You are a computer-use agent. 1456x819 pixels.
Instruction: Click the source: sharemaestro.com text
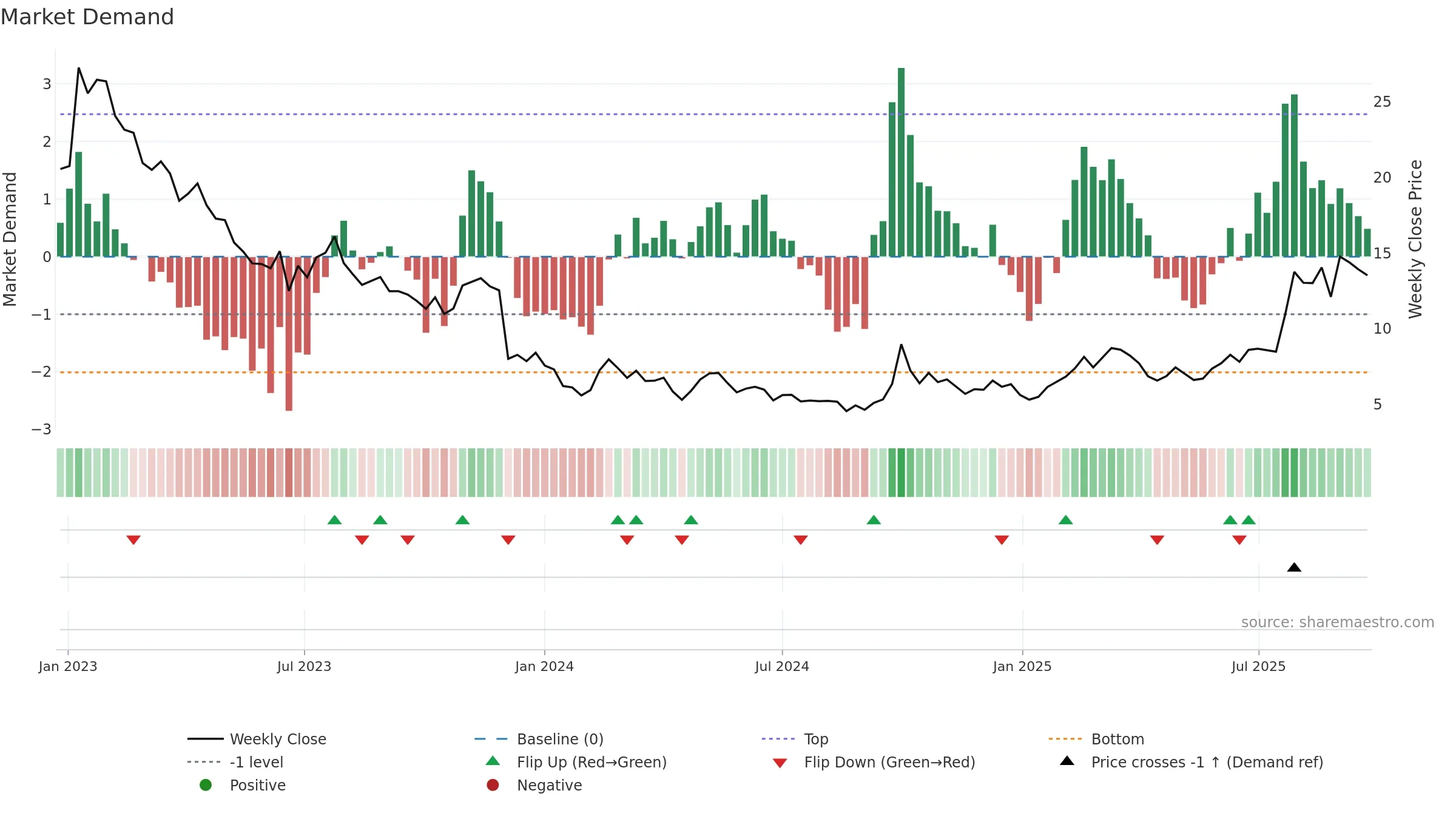click(1338, 622)
